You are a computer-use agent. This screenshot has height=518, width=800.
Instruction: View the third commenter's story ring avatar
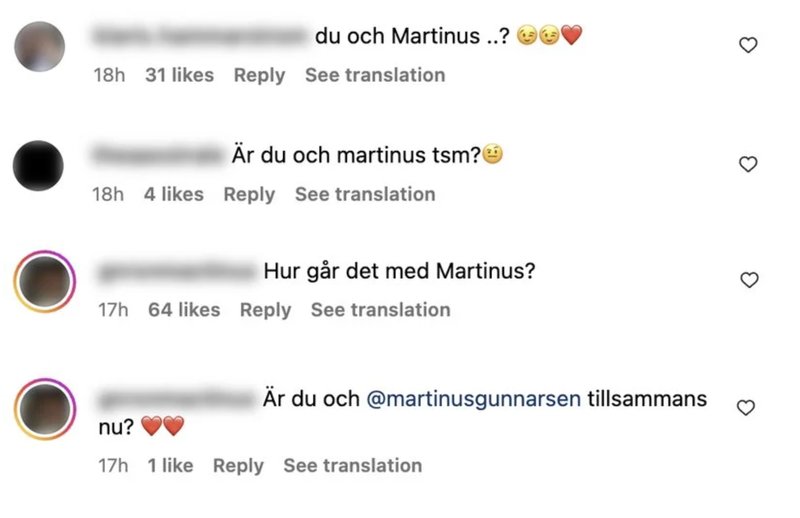[x=45, y=281]
